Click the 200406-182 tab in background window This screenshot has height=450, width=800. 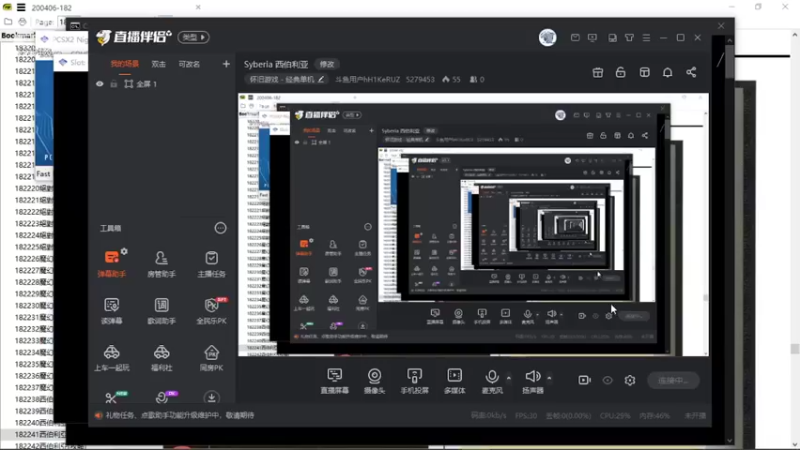pos(52,8)
